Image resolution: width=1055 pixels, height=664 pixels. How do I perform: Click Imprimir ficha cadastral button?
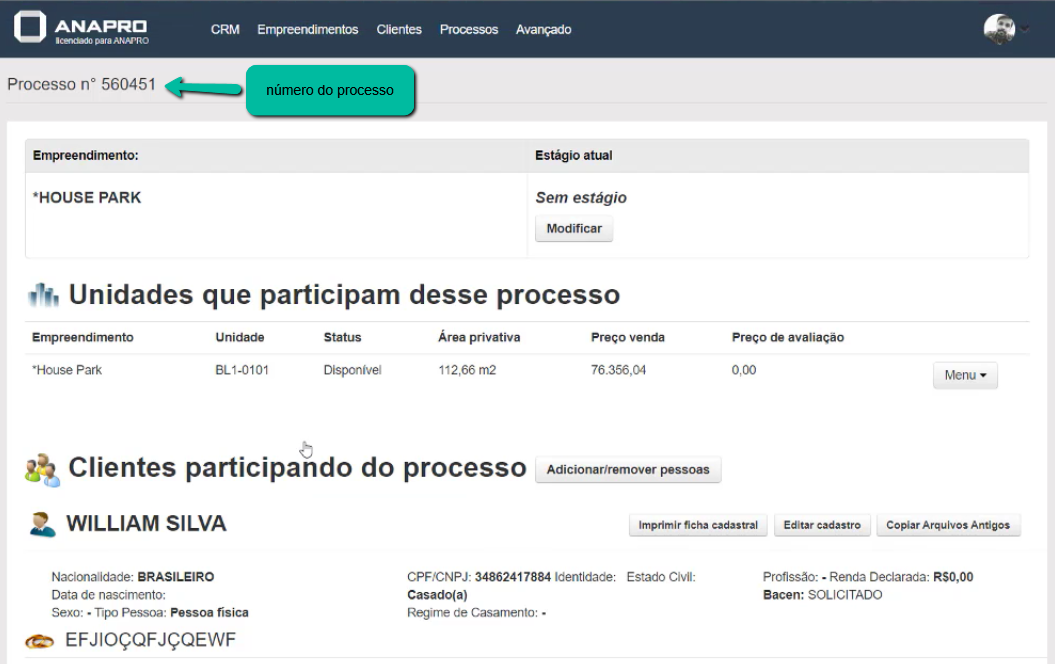coord(698,525)
